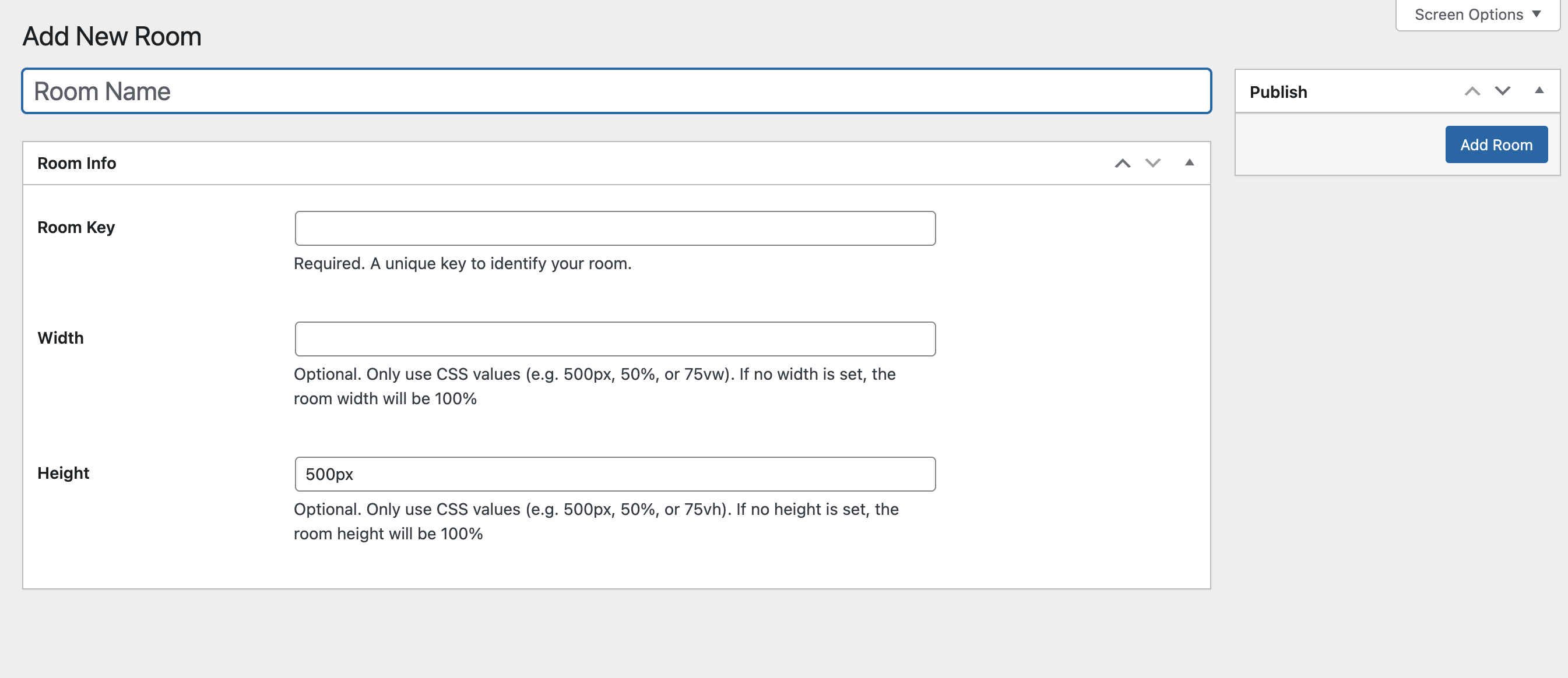
Task: Open the Screen Options dropdown
Action: [x=1476, y=15]
